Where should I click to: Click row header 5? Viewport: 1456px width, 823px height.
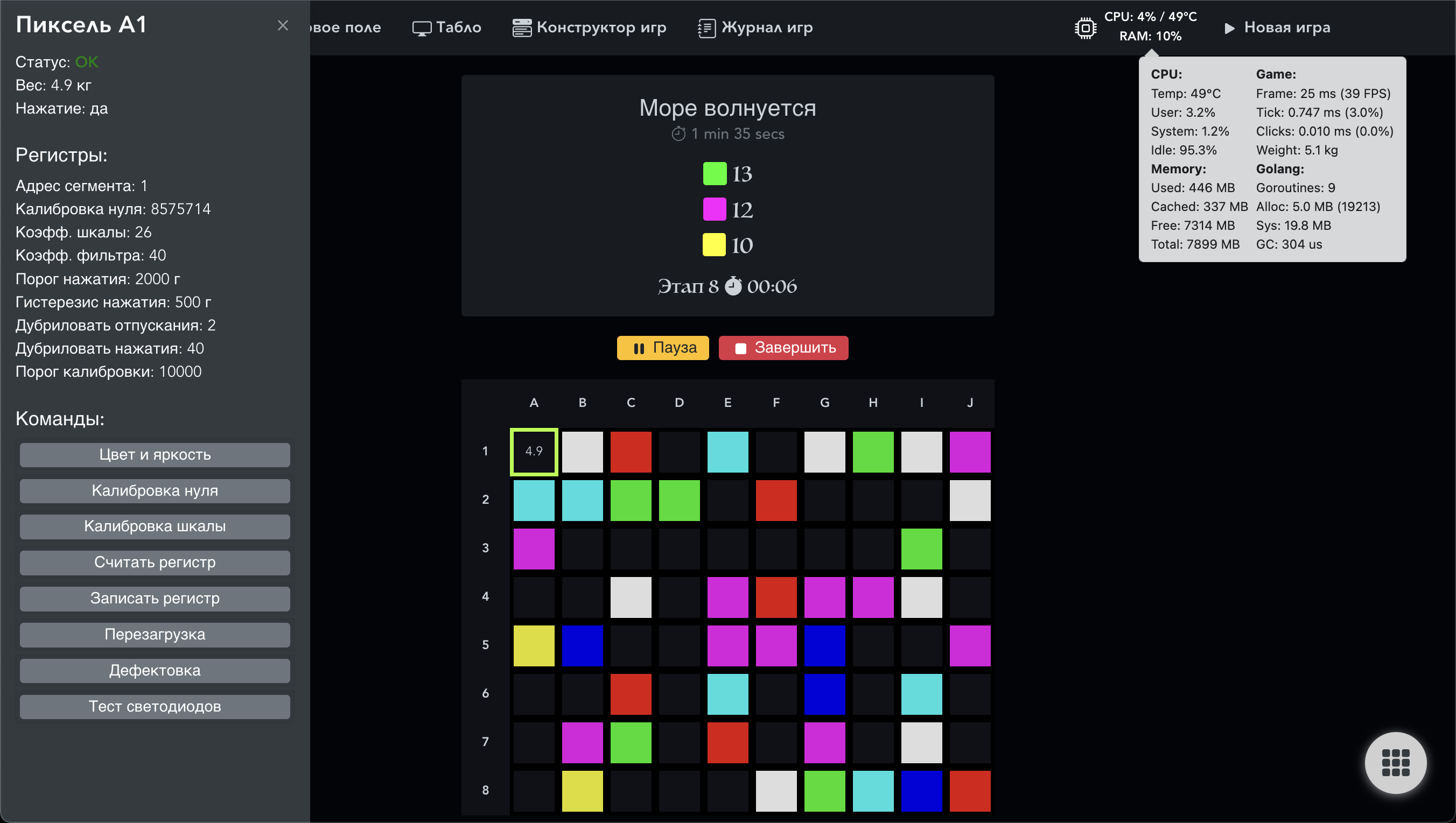click(x=485, y=645)
